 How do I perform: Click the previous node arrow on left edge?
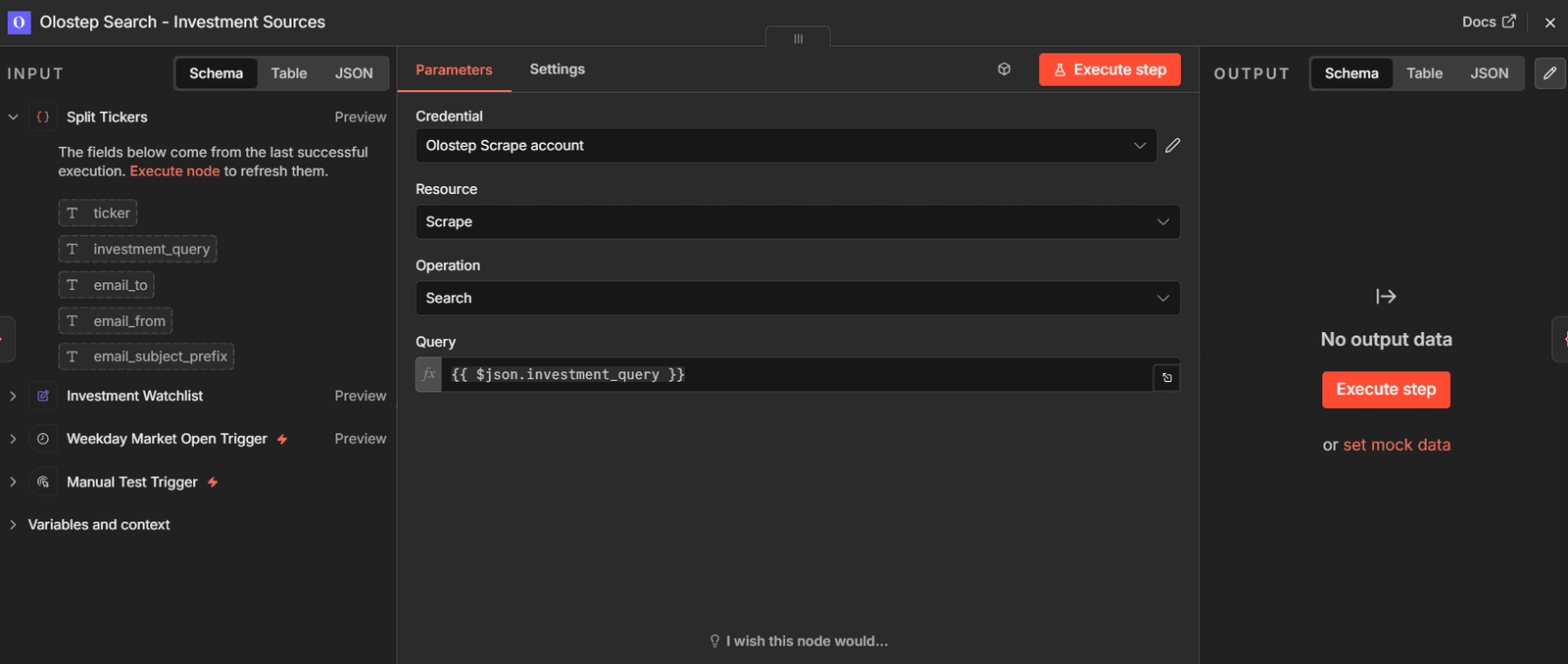click(x=6, y=340)
